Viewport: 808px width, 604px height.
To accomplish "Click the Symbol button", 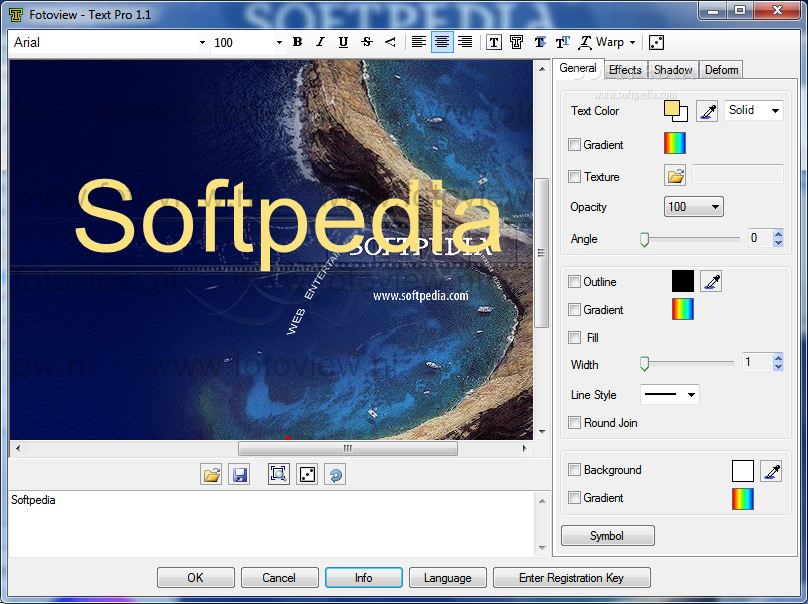I will pos(608,535).
